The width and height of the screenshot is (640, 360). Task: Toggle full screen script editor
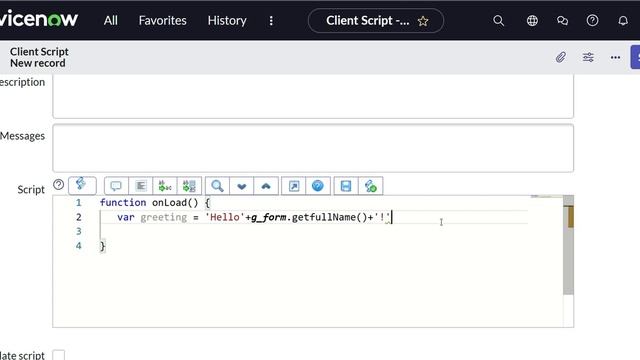pyautogui.click(x=294, y=186)
